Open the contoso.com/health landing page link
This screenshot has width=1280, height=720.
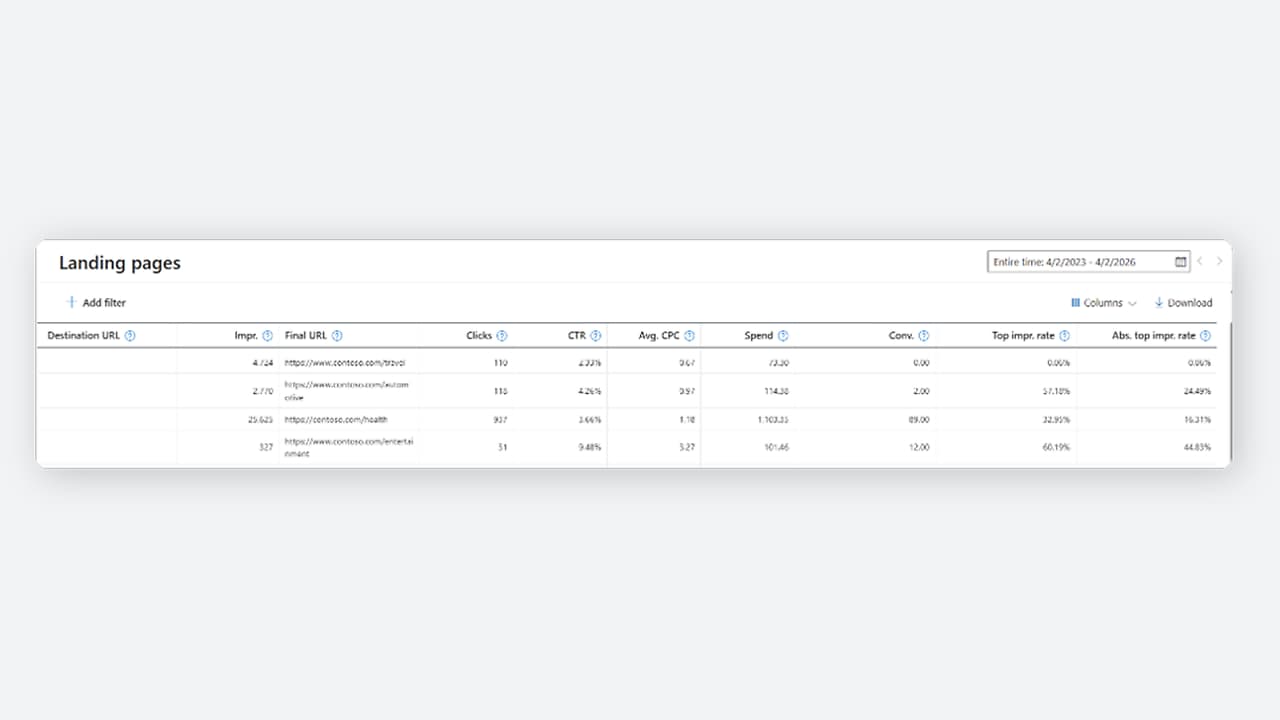[337, 420]
